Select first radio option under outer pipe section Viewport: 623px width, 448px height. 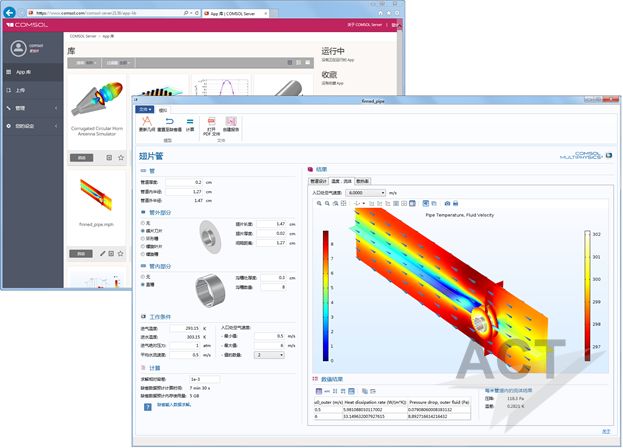click(143, 223)
